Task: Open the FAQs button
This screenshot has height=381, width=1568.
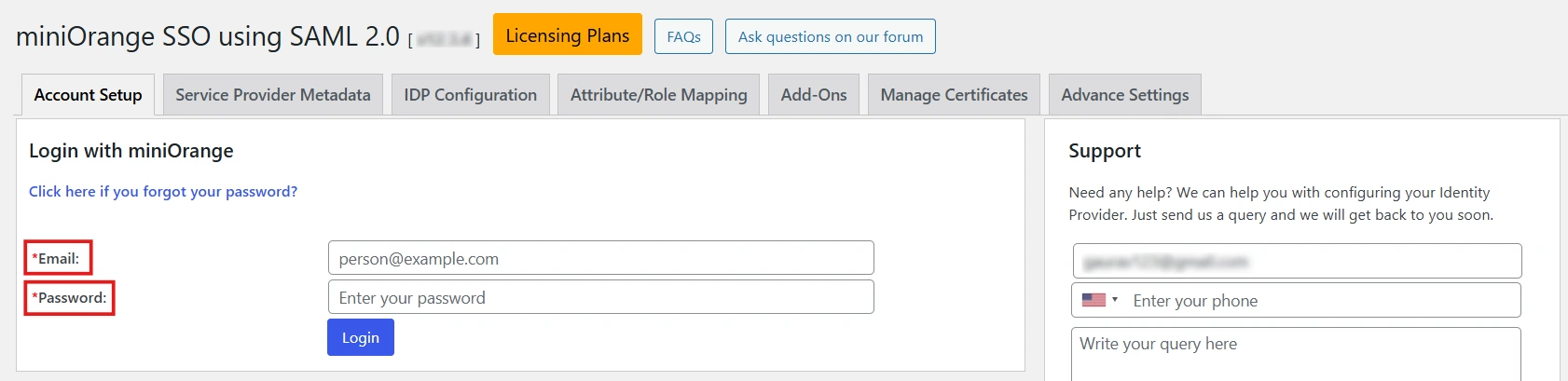Action: point(683,36)
